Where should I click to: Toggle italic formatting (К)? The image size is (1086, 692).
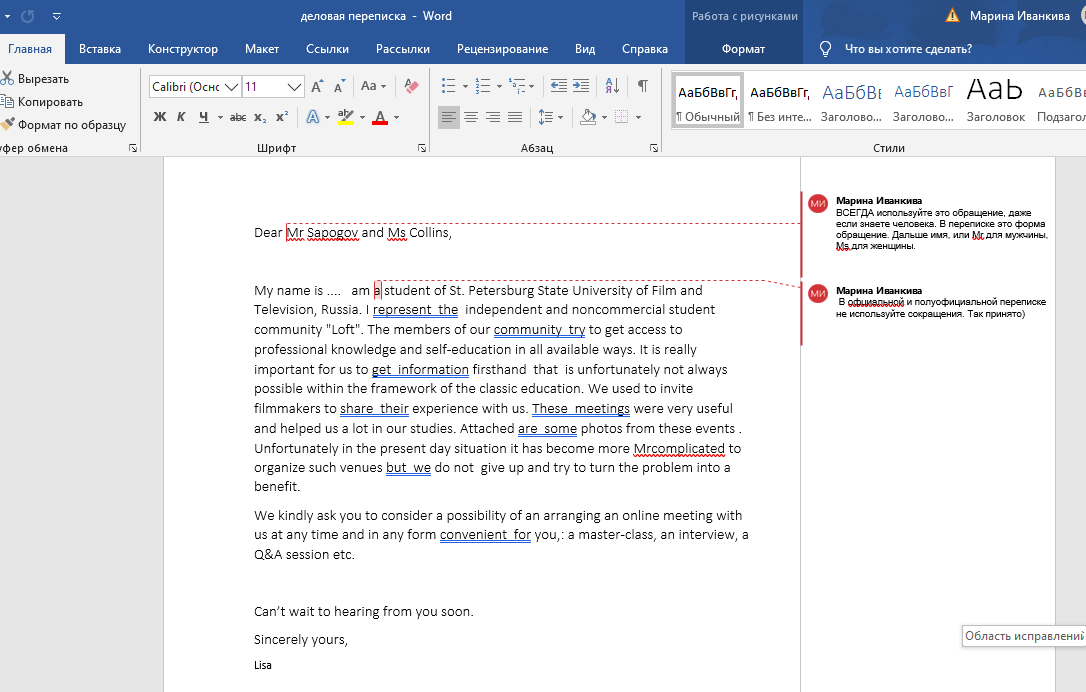(181, 117)
